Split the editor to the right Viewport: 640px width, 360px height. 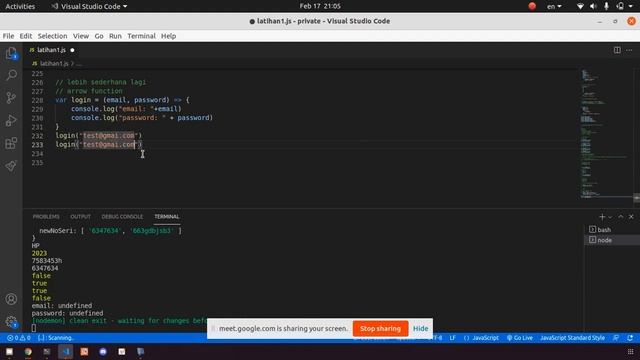[x=617, y=50]
